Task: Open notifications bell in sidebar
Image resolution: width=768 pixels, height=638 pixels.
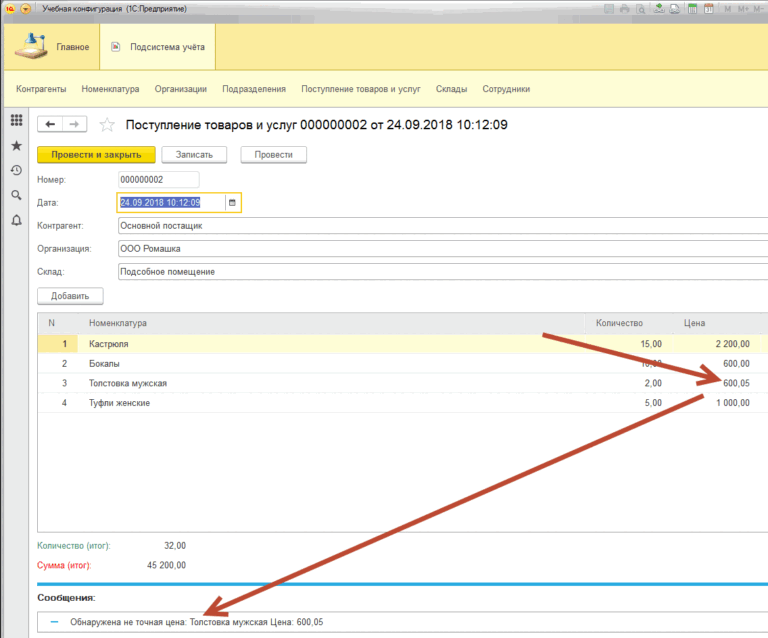Action: pyautogui.click(x=16, y=220)
